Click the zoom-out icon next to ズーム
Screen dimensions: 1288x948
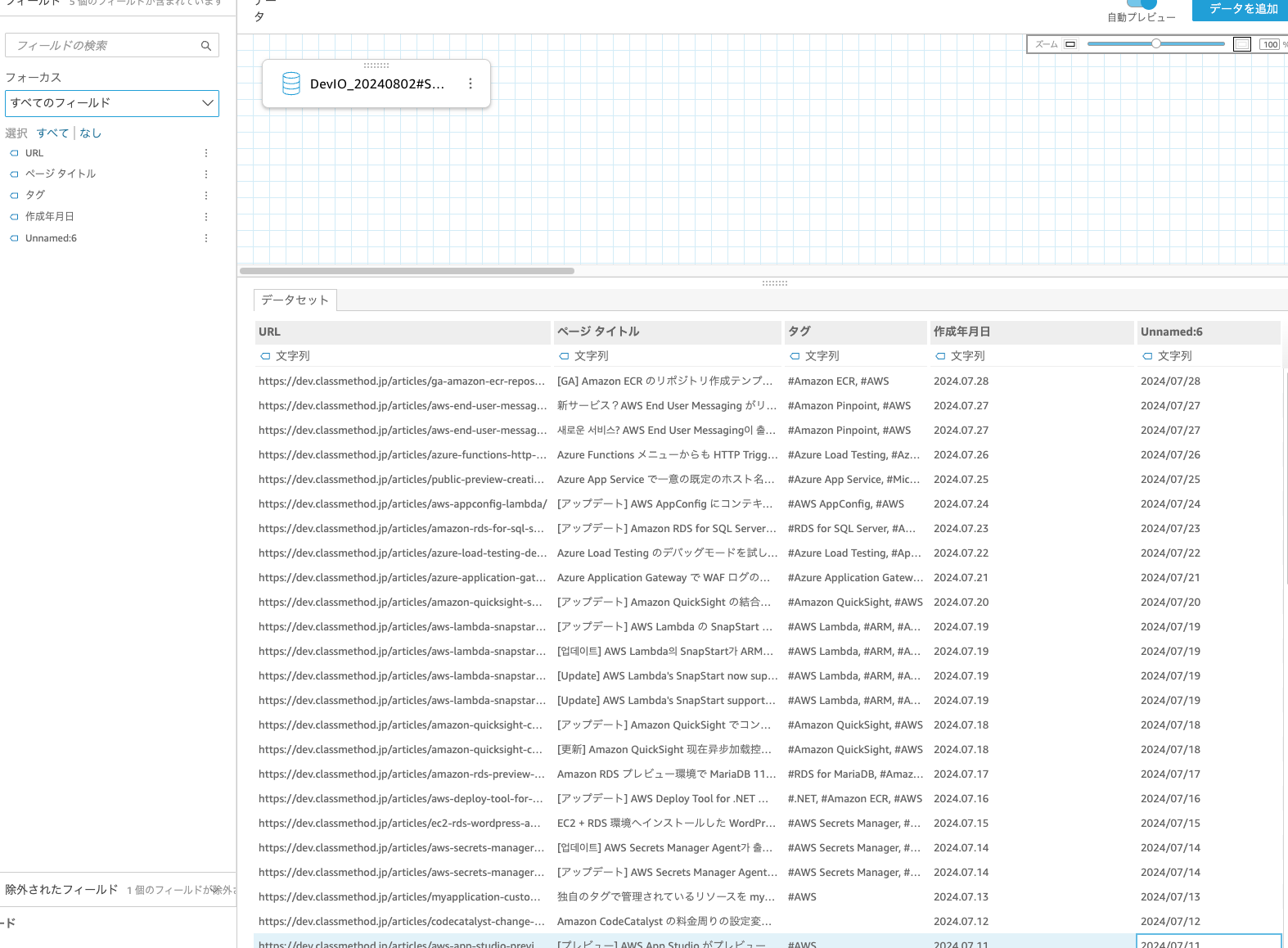coord(1070,44)
